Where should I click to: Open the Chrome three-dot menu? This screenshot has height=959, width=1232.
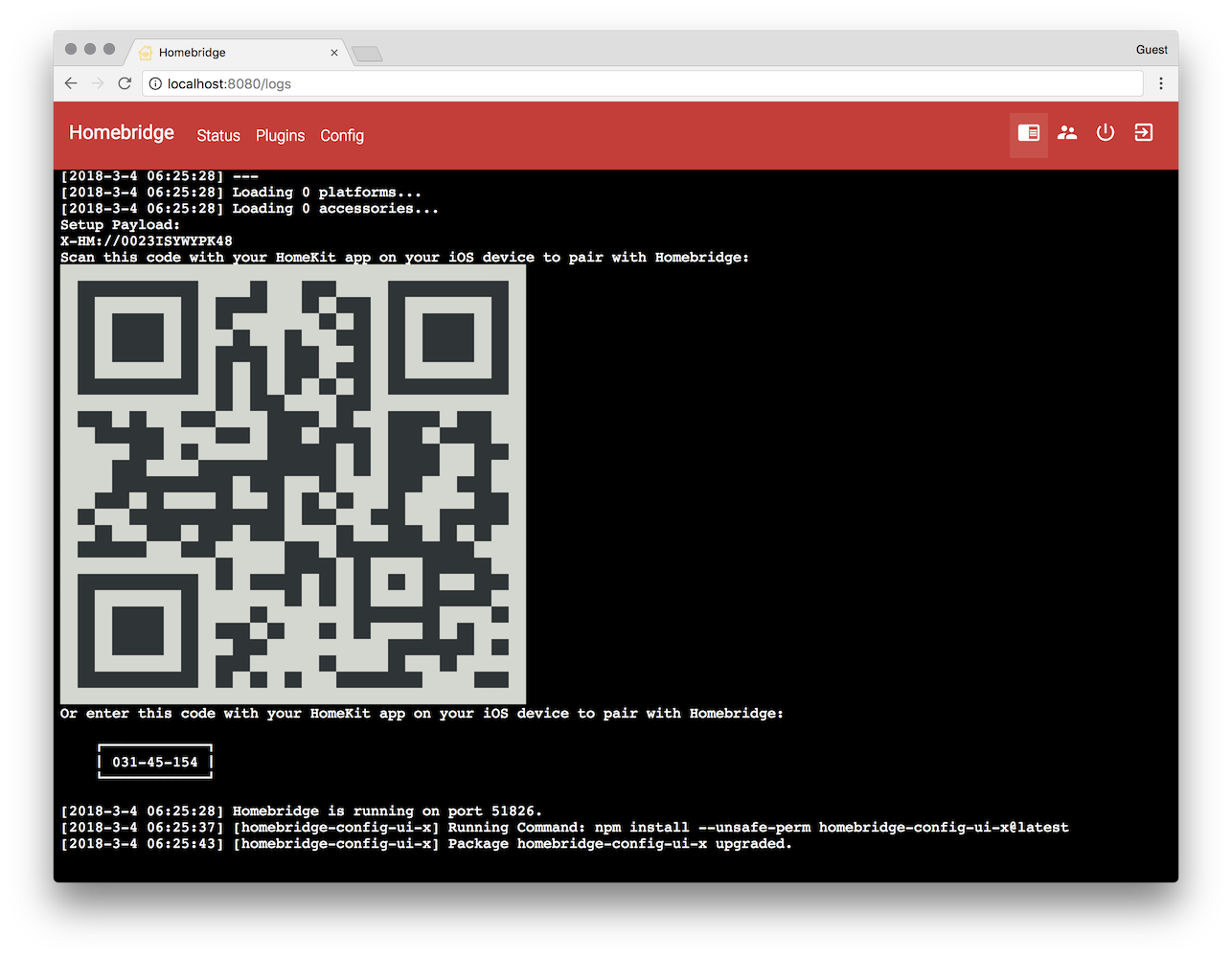pyautogui.click(x=1161, y=83)
